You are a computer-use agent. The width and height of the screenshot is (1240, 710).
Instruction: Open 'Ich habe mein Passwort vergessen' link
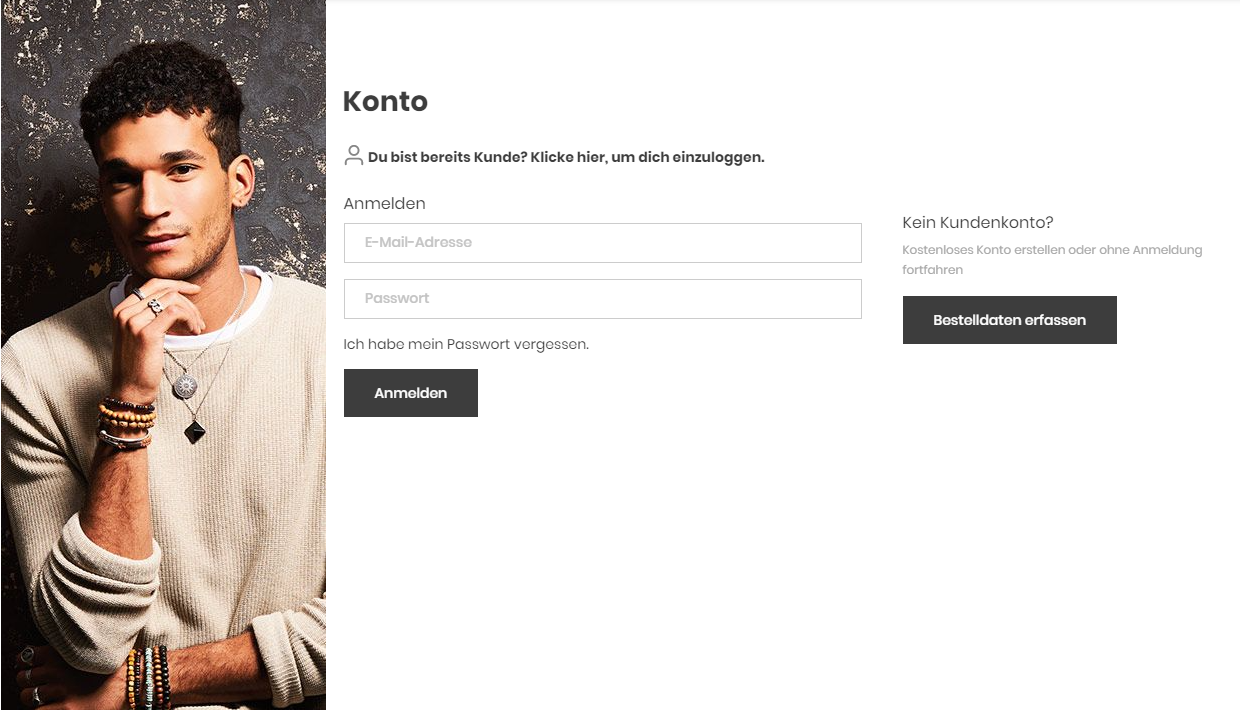pyautogui.click(x=466, y=344)
